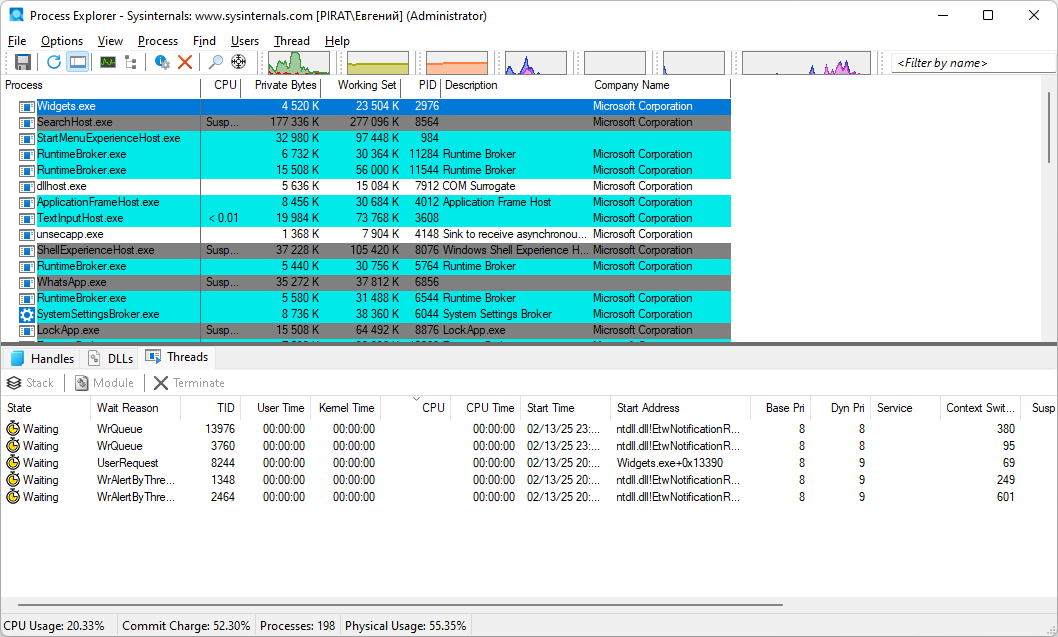Open the Find menu
The height and width of the screenshot is (637, 1058).
(x=204, y=41)
